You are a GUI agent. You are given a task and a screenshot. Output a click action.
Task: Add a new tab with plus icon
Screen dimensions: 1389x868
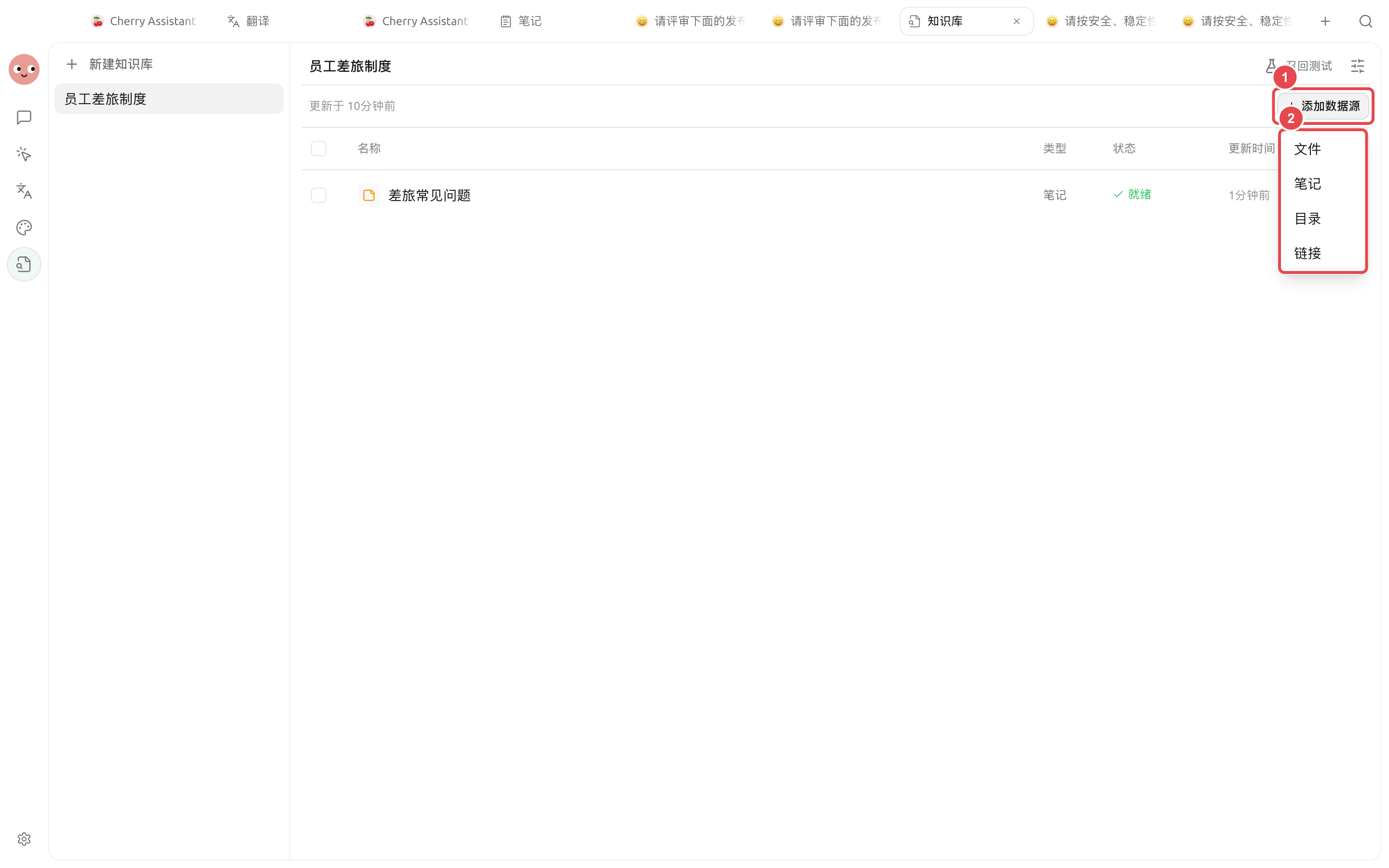coord(1325,21)
